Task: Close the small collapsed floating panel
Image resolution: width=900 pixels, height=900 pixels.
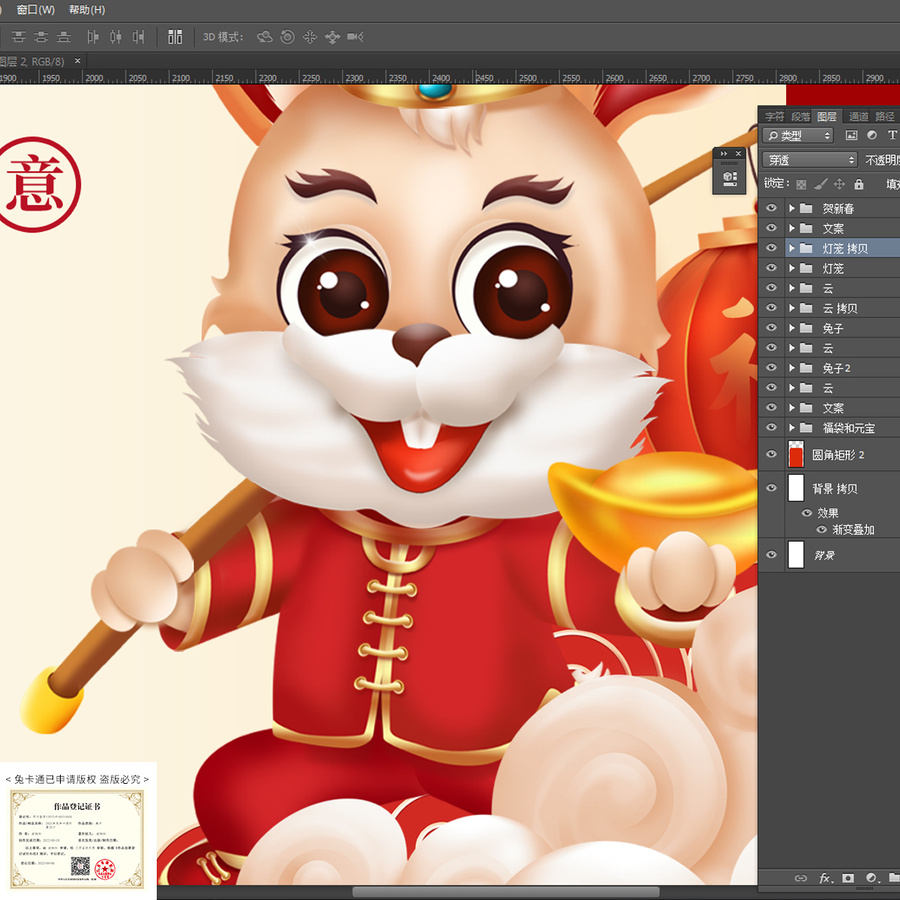Action: point(739,153)
